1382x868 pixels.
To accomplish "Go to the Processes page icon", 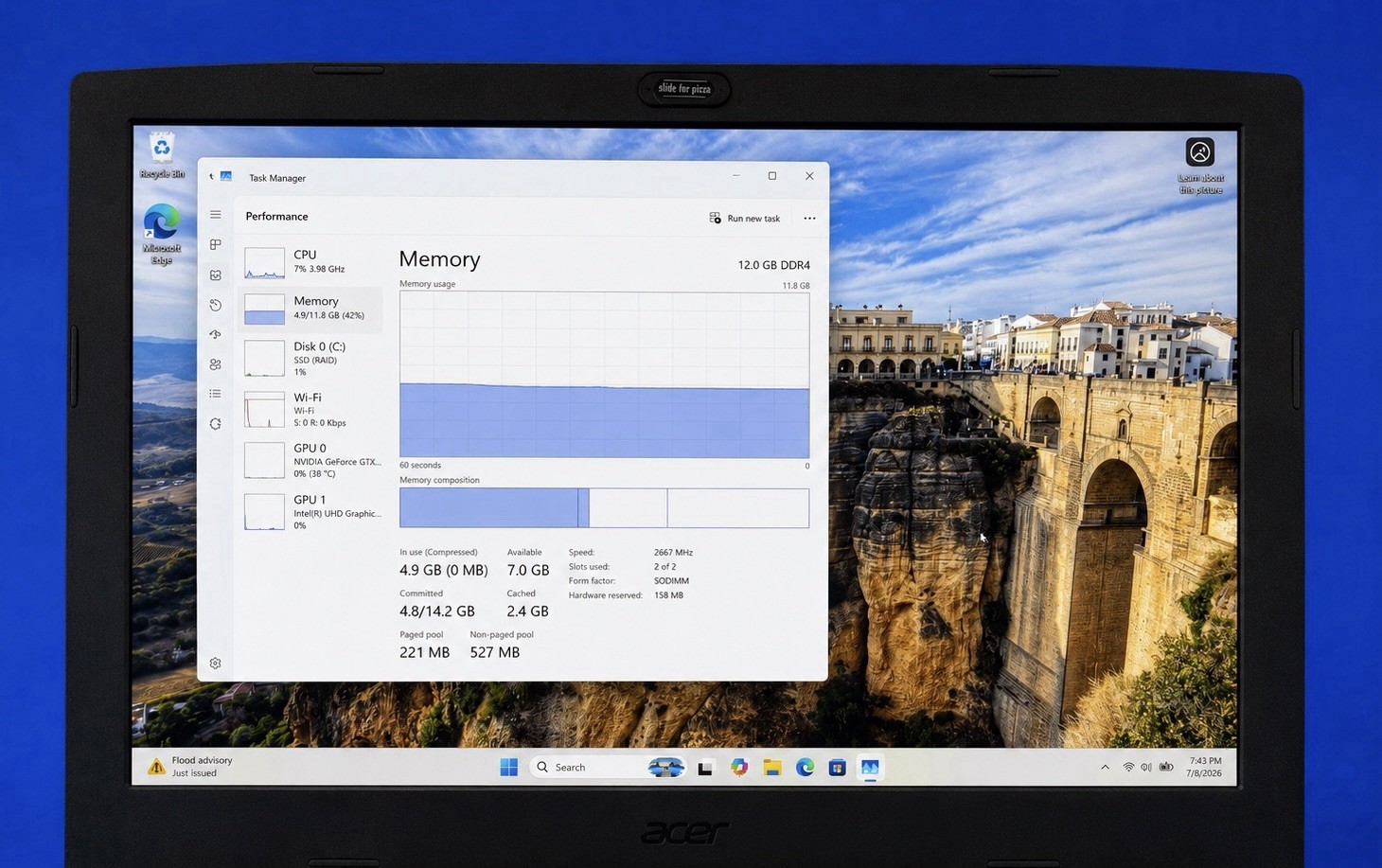I will coord(216,244).
